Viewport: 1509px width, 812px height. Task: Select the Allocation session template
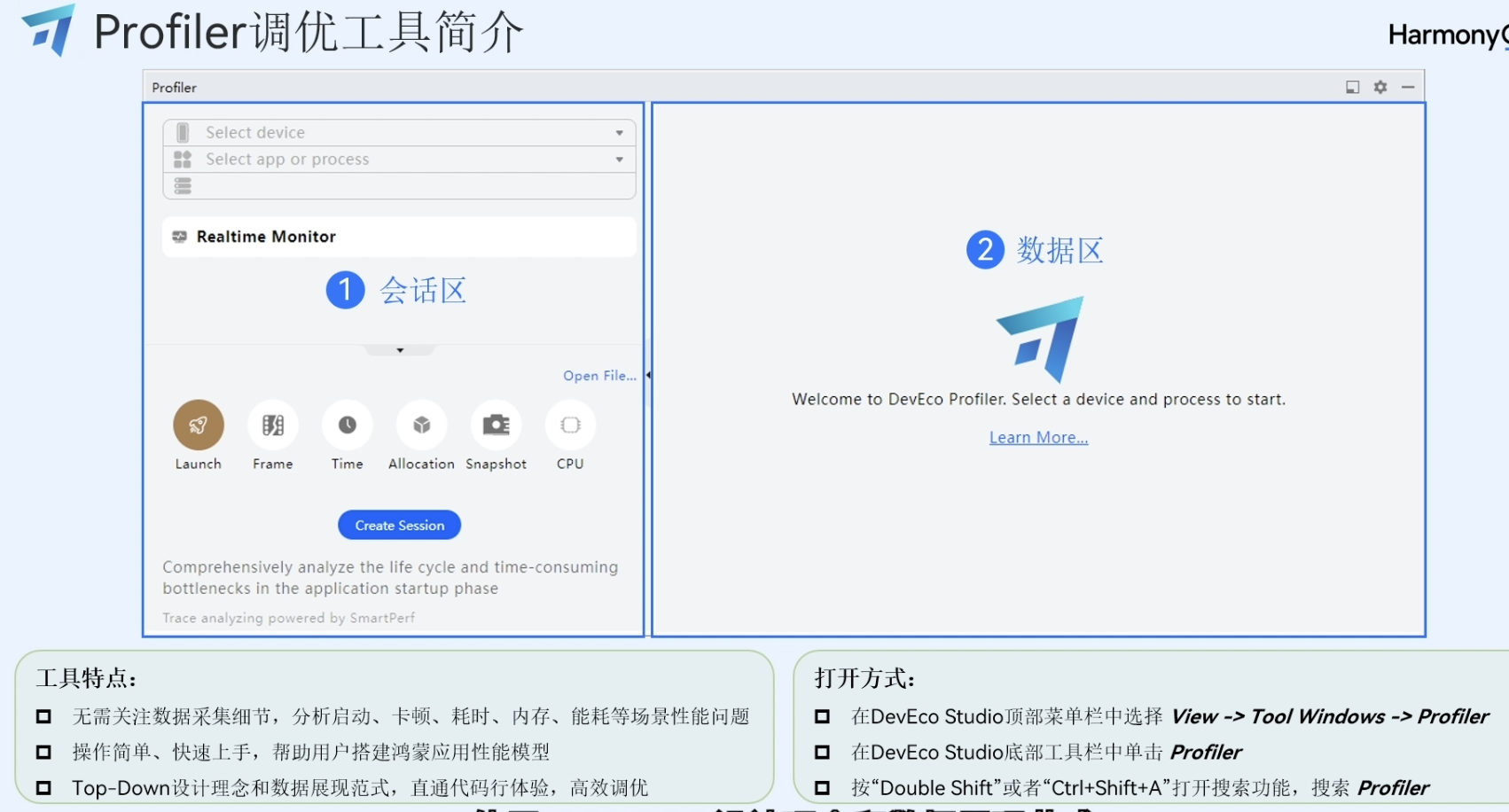tap(421, 426)
